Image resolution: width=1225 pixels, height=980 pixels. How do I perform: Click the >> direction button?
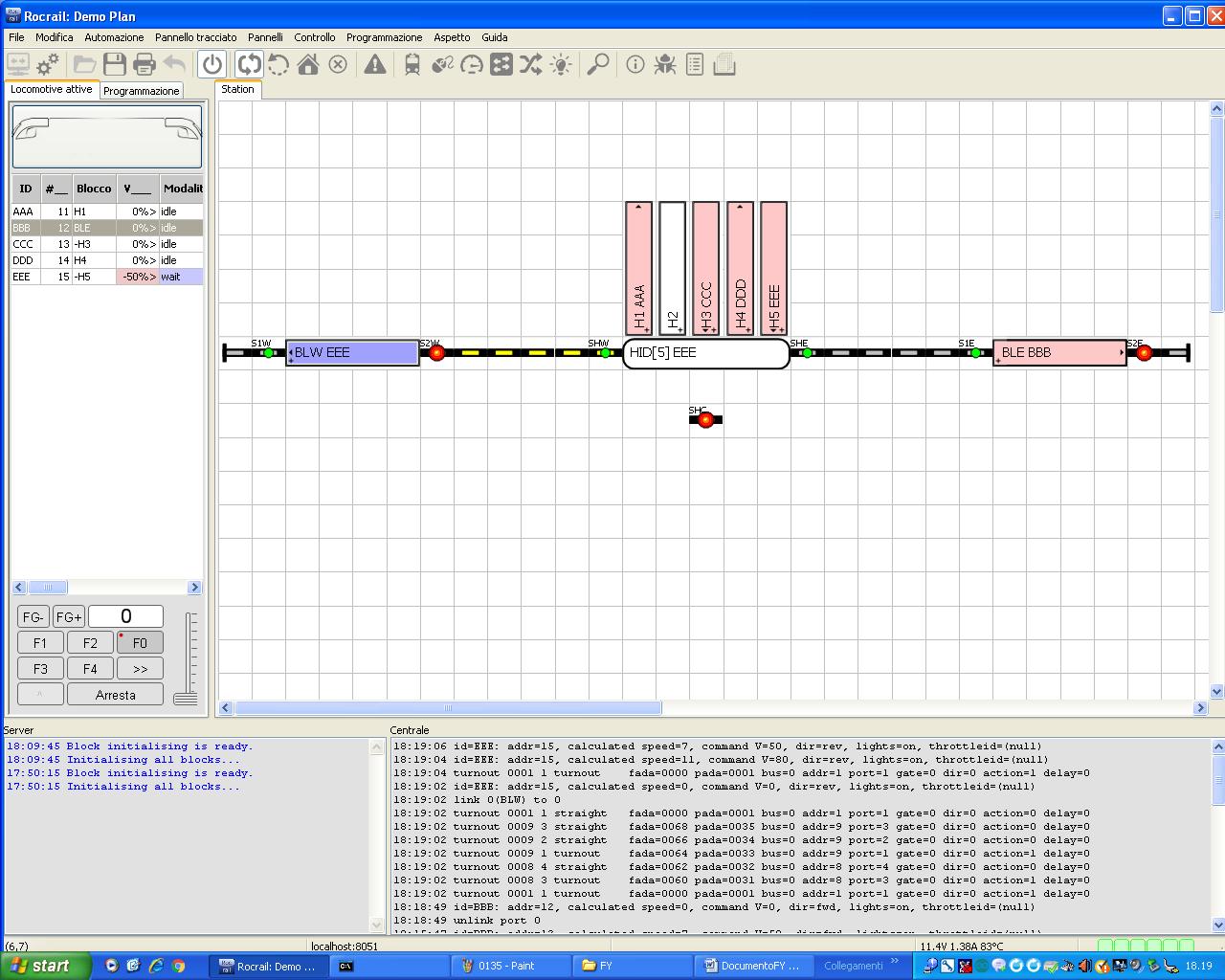(x=140, y=669)
